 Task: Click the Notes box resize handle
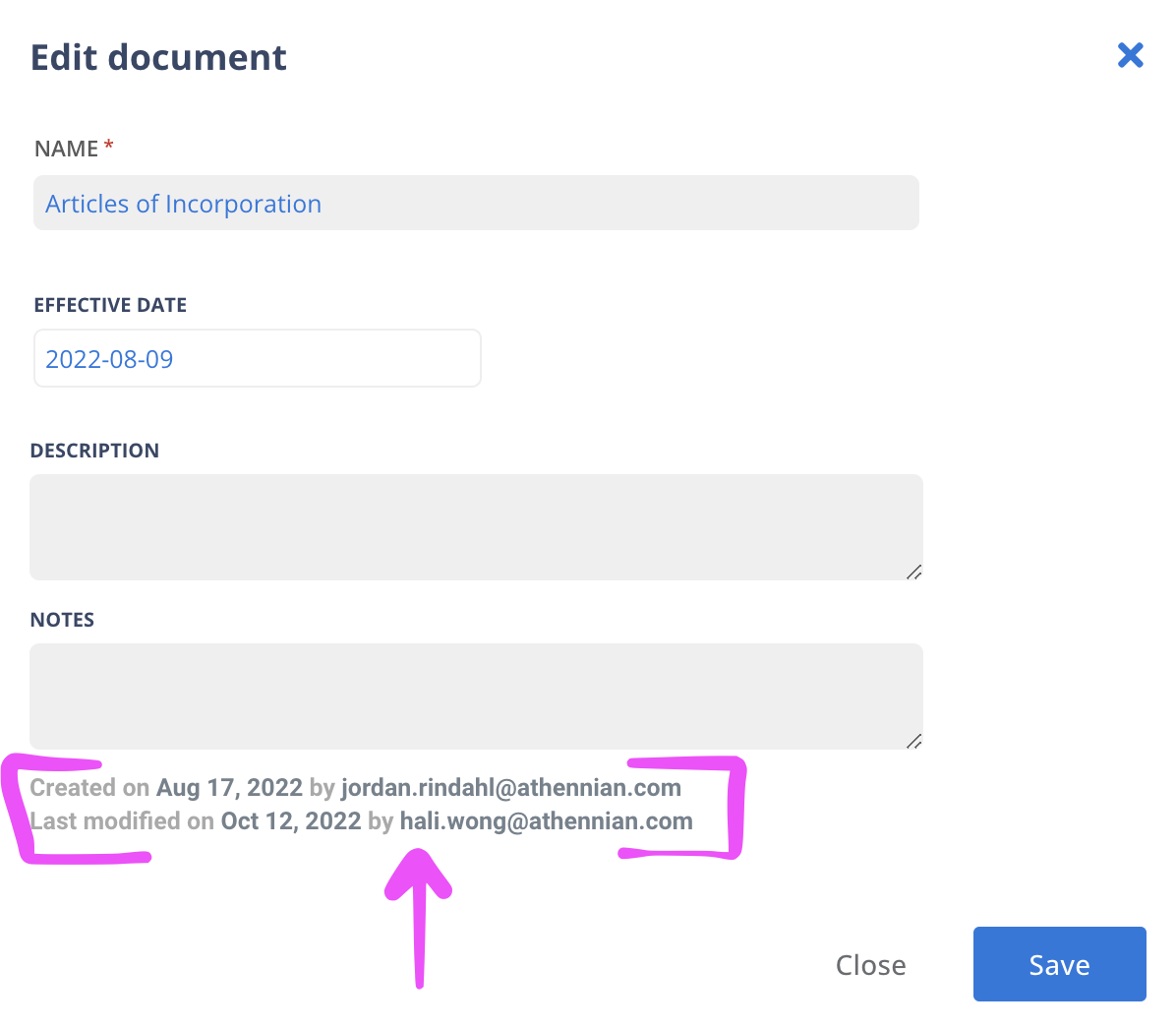pyautogui.click(x=913, y=741)
